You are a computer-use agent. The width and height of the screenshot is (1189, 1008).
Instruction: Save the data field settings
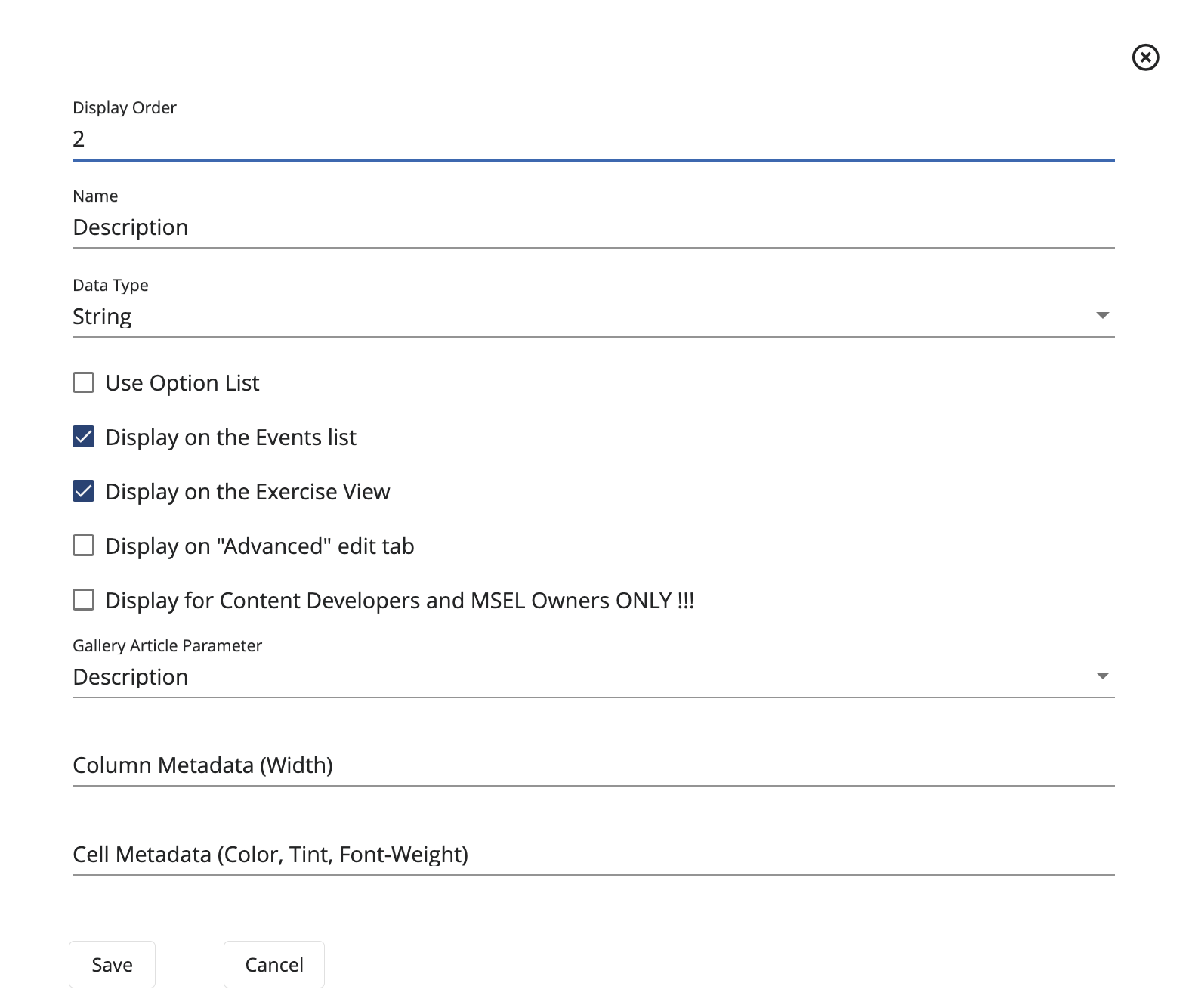click(x=112, y=964)
